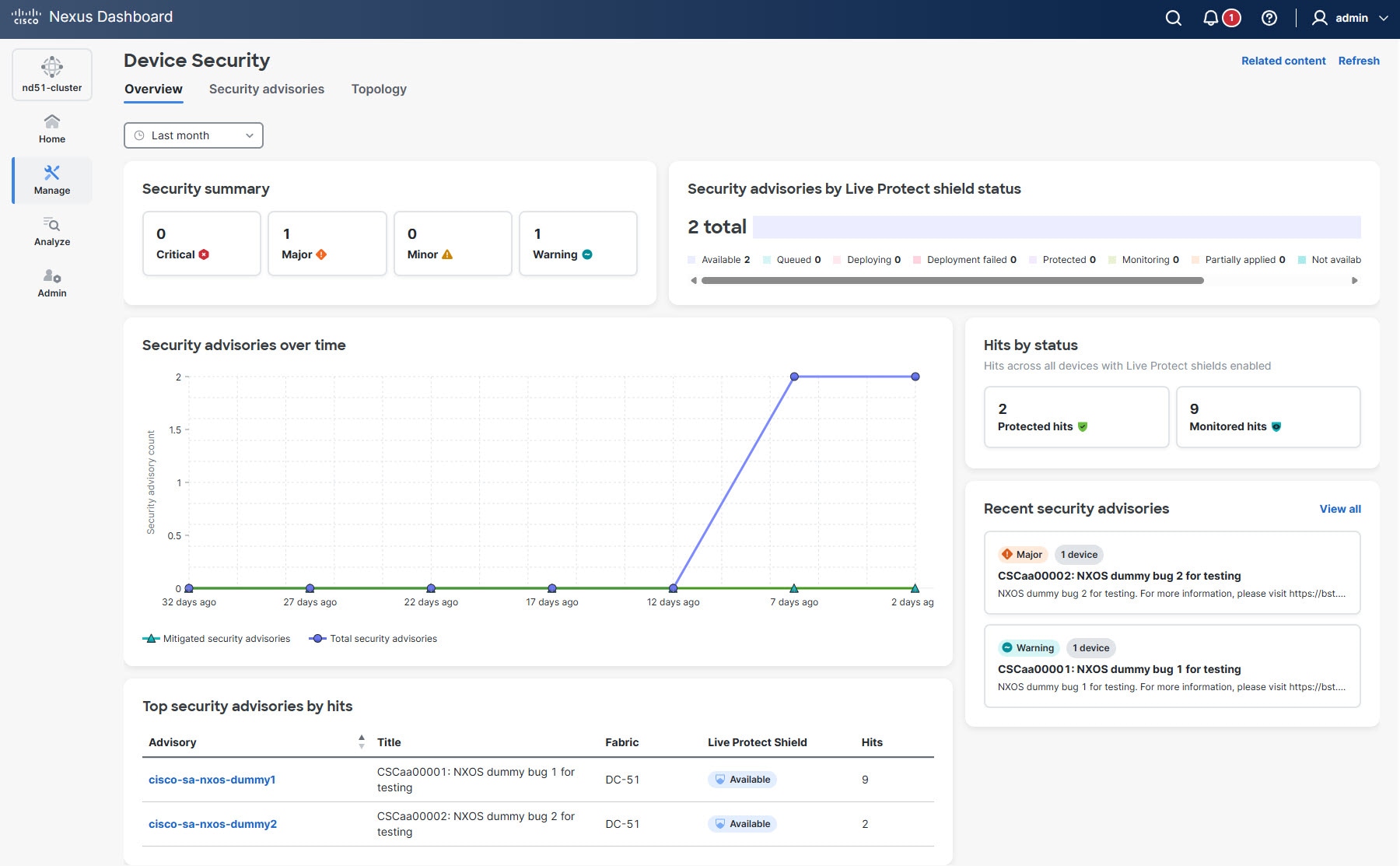Image resolution: width=1400 pixels, height=866 pixels.
Task: Click View all recent advisories
Action: pos(1340,509)
